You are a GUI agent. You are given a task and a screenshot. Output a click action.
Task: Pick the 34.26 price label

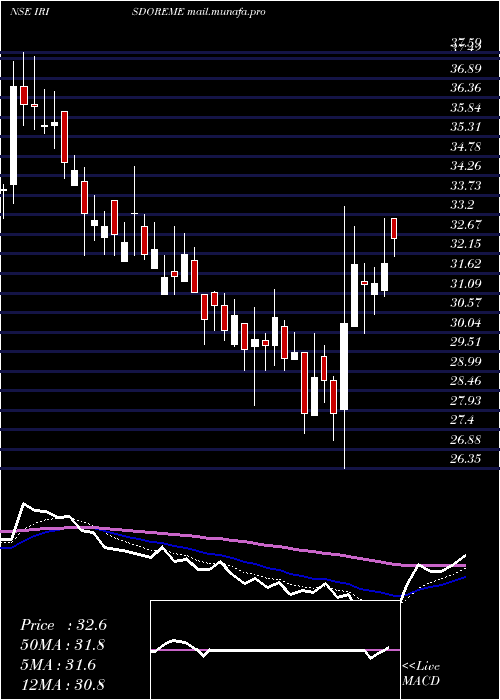(x=466, y=166)
